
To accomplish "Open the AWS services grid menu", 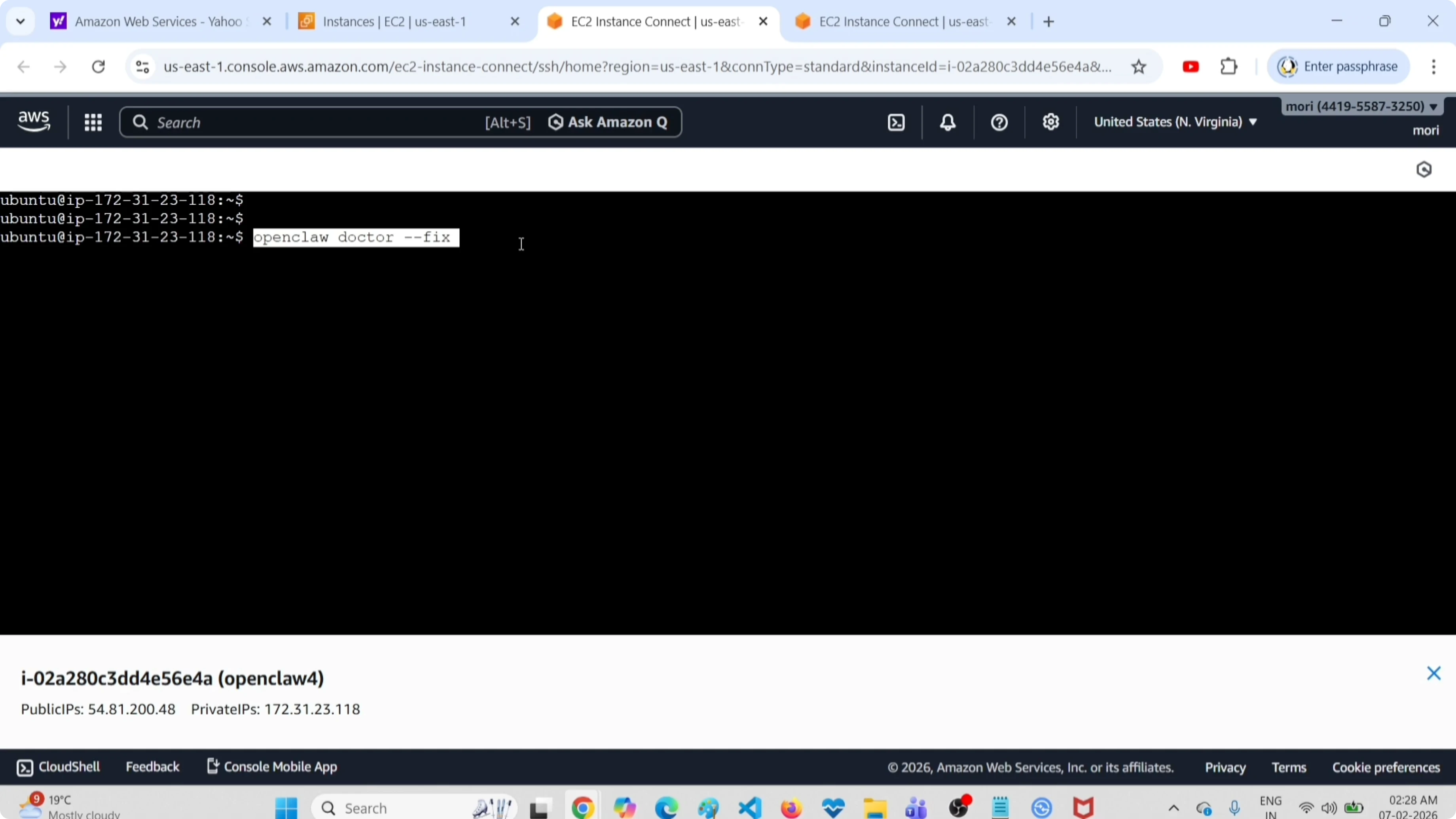I will [x=93, y=123].
